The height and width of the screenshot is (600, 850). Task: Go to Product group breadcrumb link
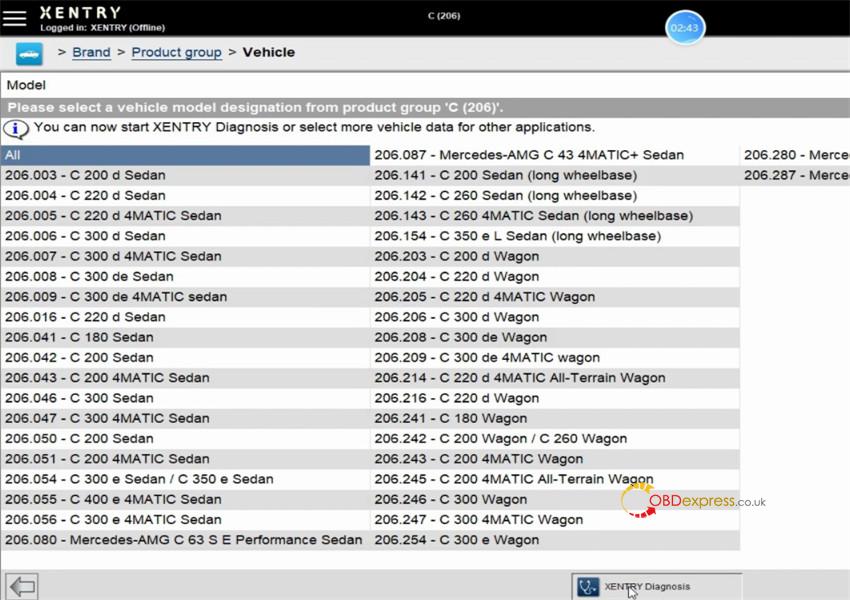pyautogui.click(x=177, y=53)
